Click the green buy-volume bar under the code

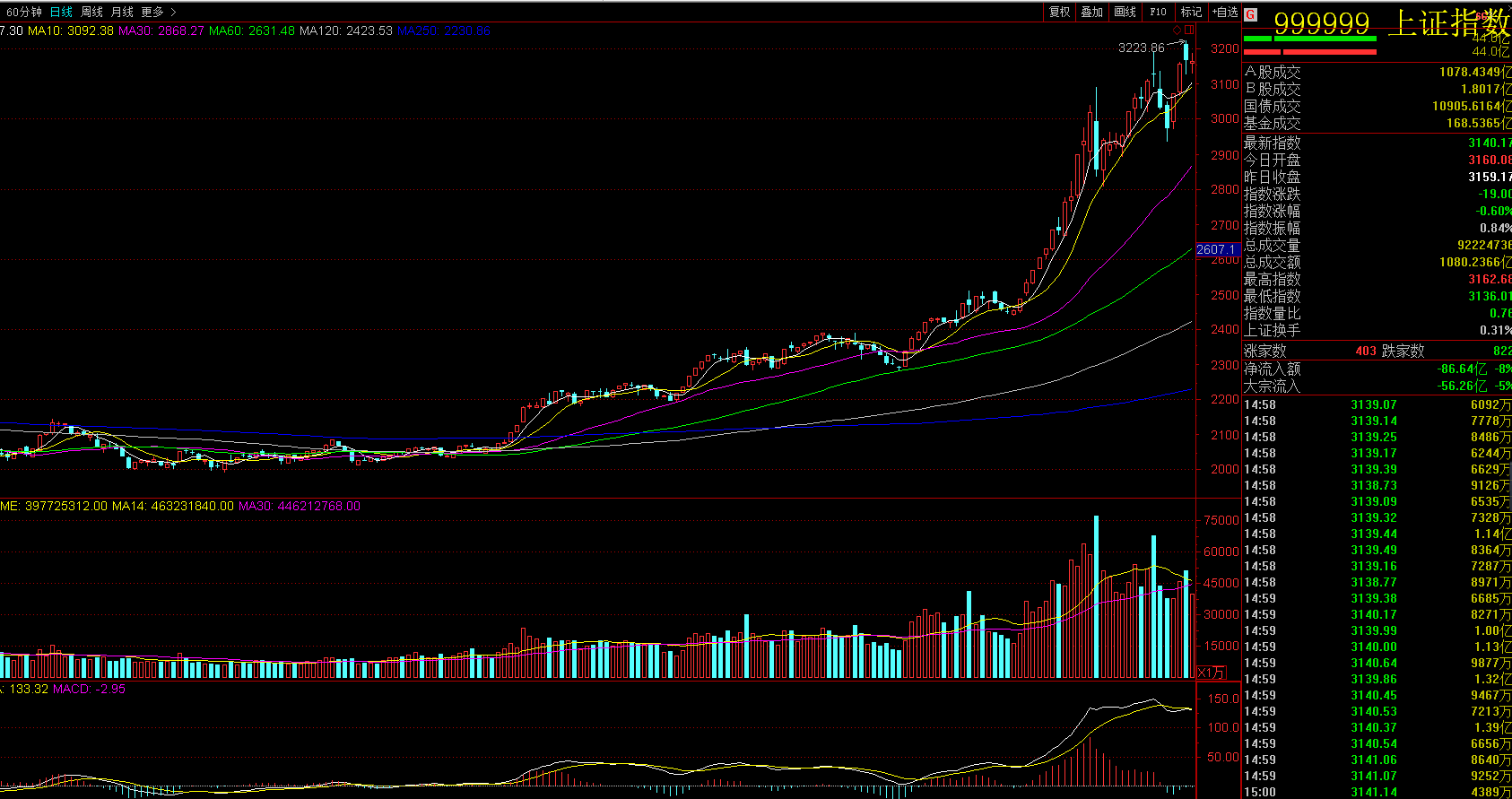pyautogui.click(x=1310, y=39)
